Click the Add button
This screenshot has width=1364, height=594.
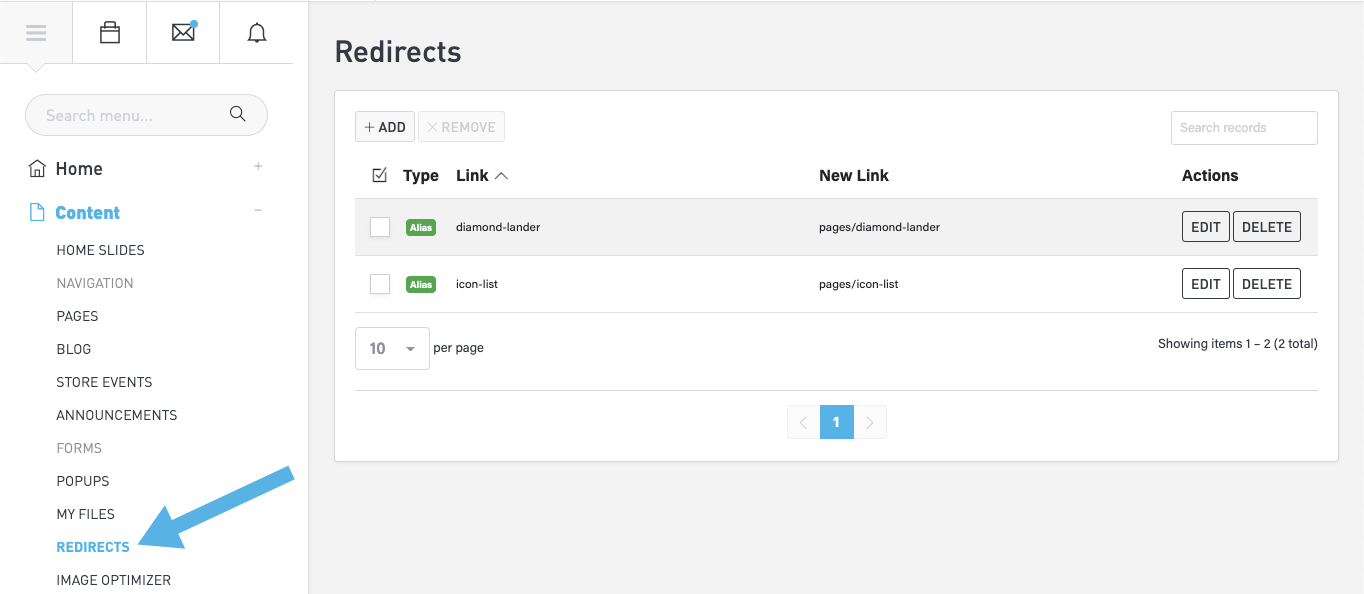click(x=385, y=127)
